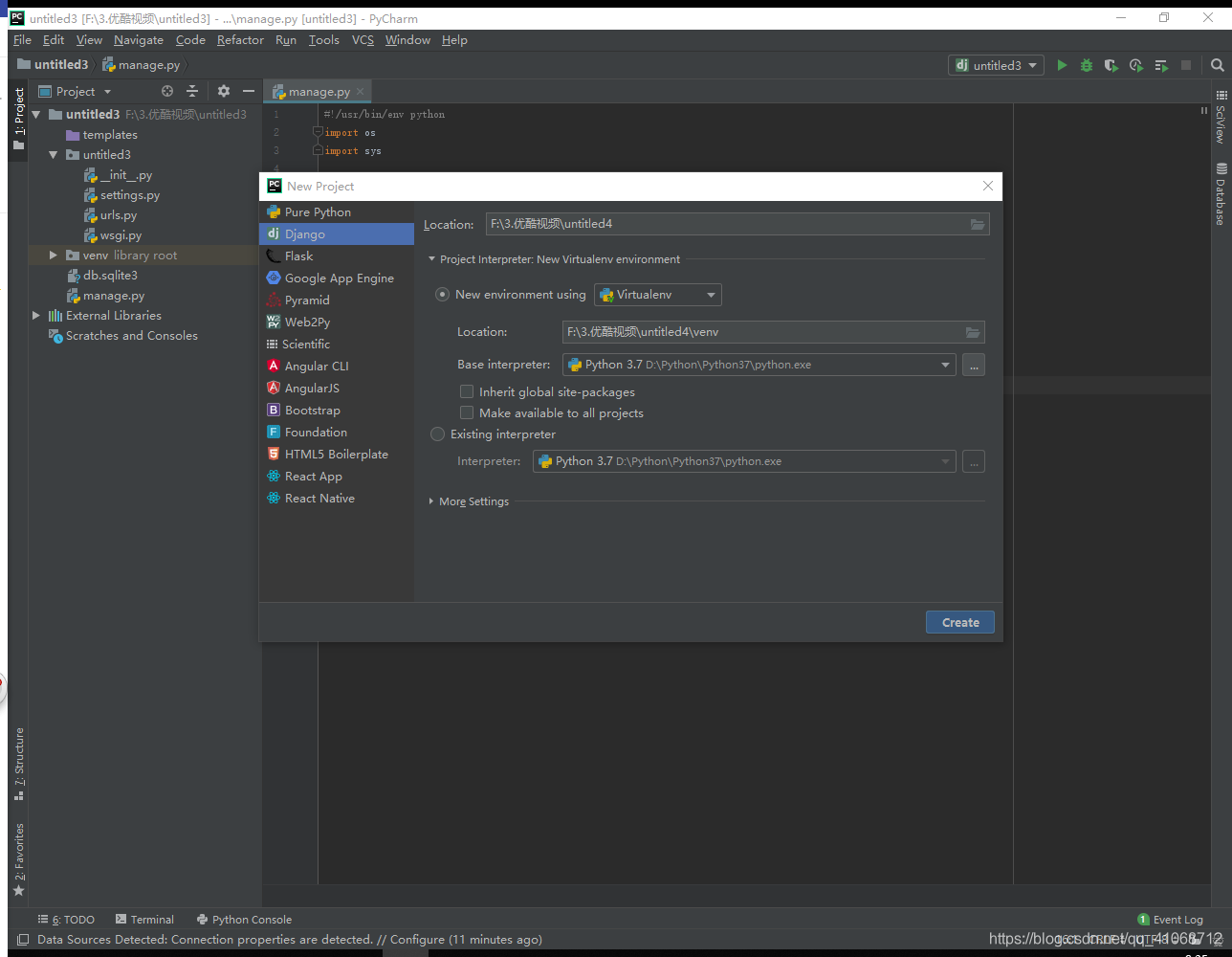Open the Tools menu
The image size is (1232, 957).
324,40
